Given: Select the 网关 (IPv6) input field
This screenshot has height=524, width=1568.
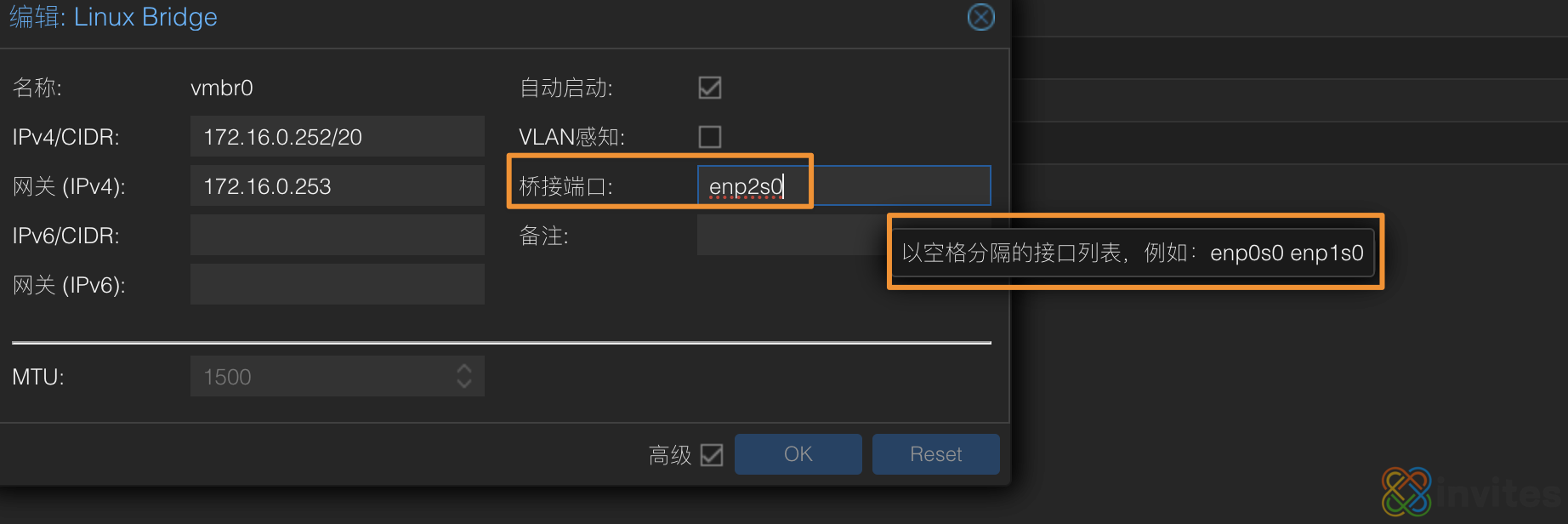Looking at the screenshot, I should point(338,284).
